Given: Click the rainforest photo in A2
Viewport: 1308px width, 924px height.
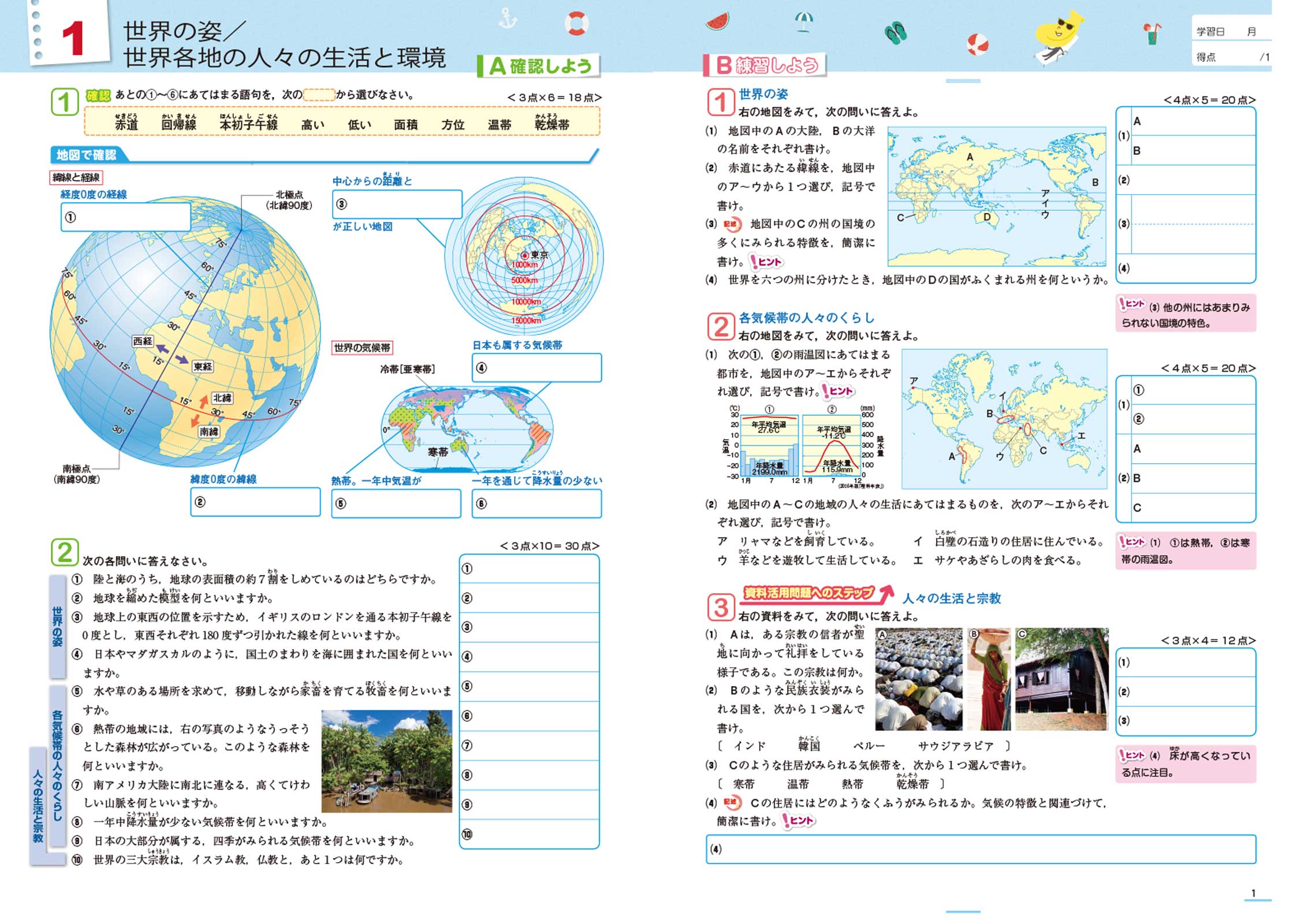Looking at the screenshot, I should pyautogui.click(x=386, y=761).
